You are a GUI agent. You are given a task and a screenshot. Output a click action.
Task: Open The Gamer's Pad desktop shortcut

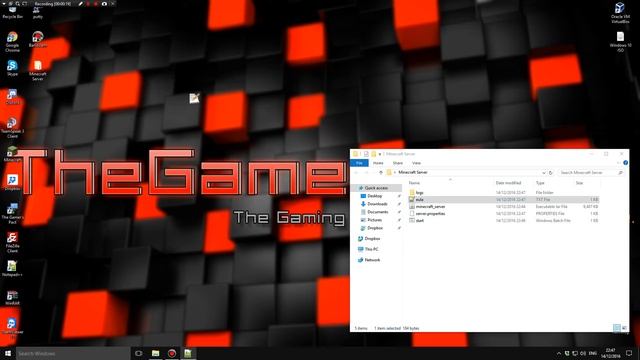(12, 213)
